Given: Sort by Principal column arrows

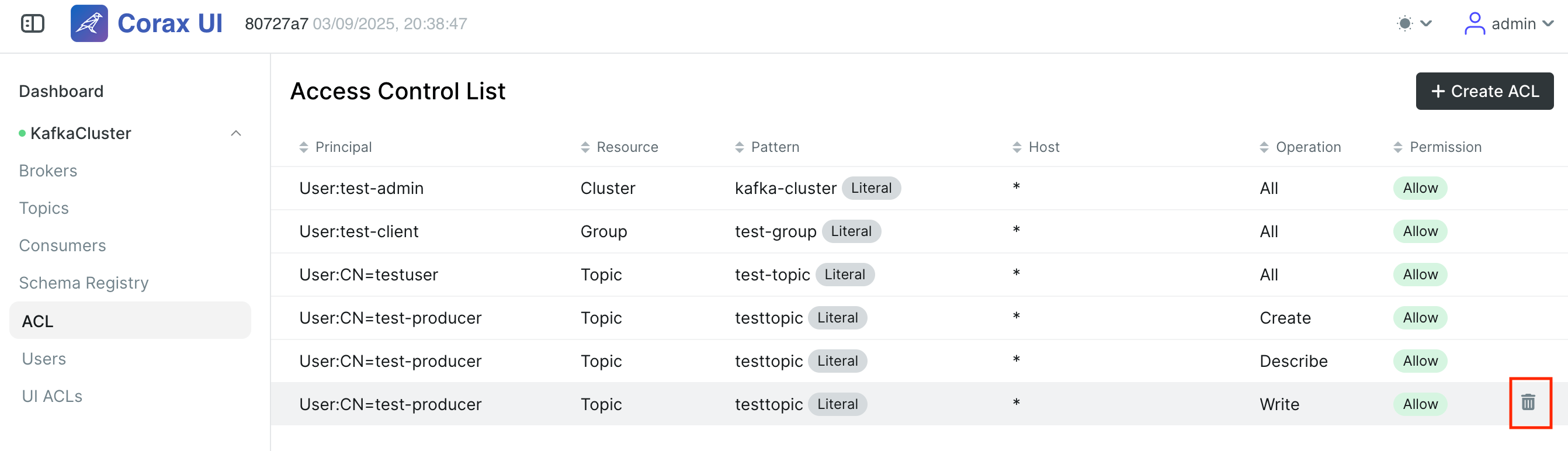Looking at the screenshot, I should [x=304, y=147].
